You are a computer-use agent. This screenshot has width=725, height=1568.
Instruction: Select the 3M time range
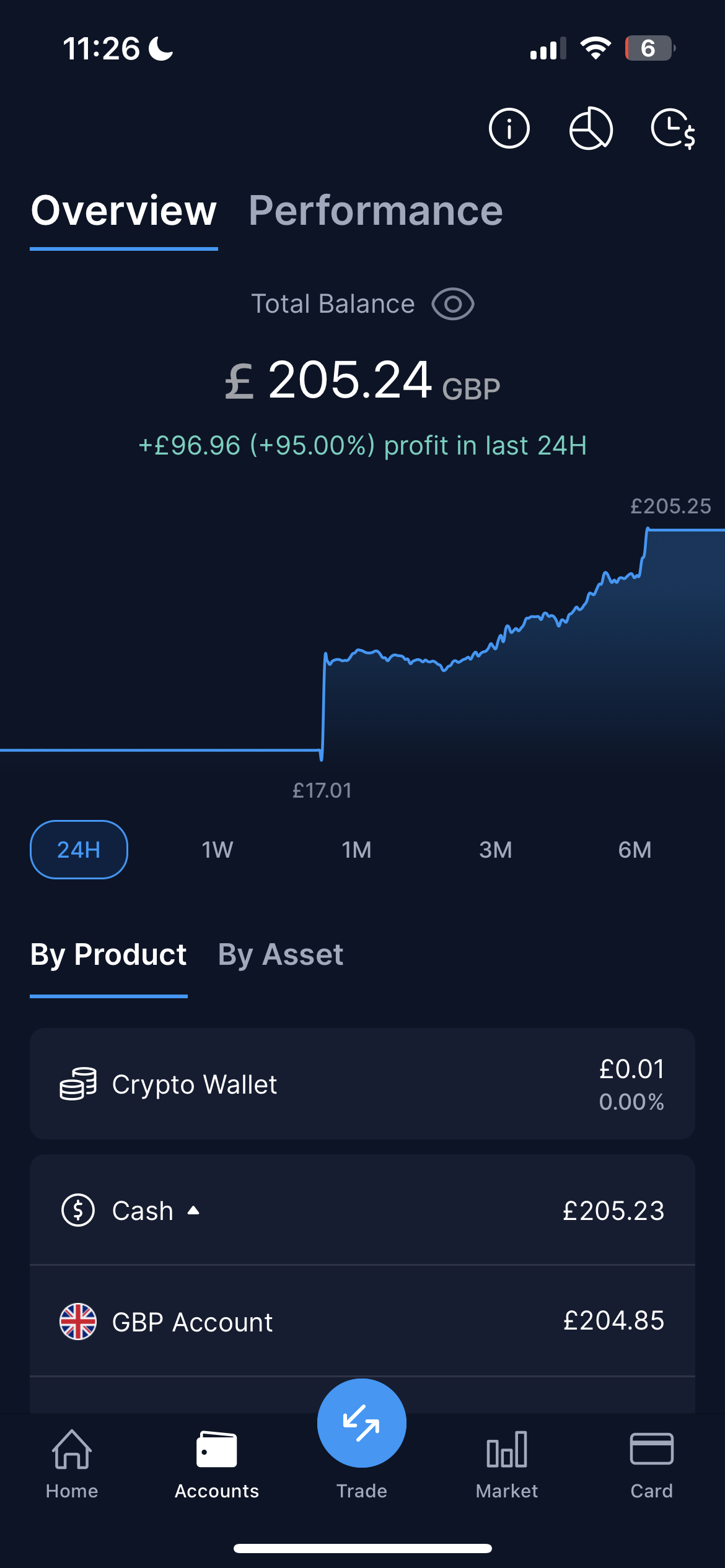[496, 850]
